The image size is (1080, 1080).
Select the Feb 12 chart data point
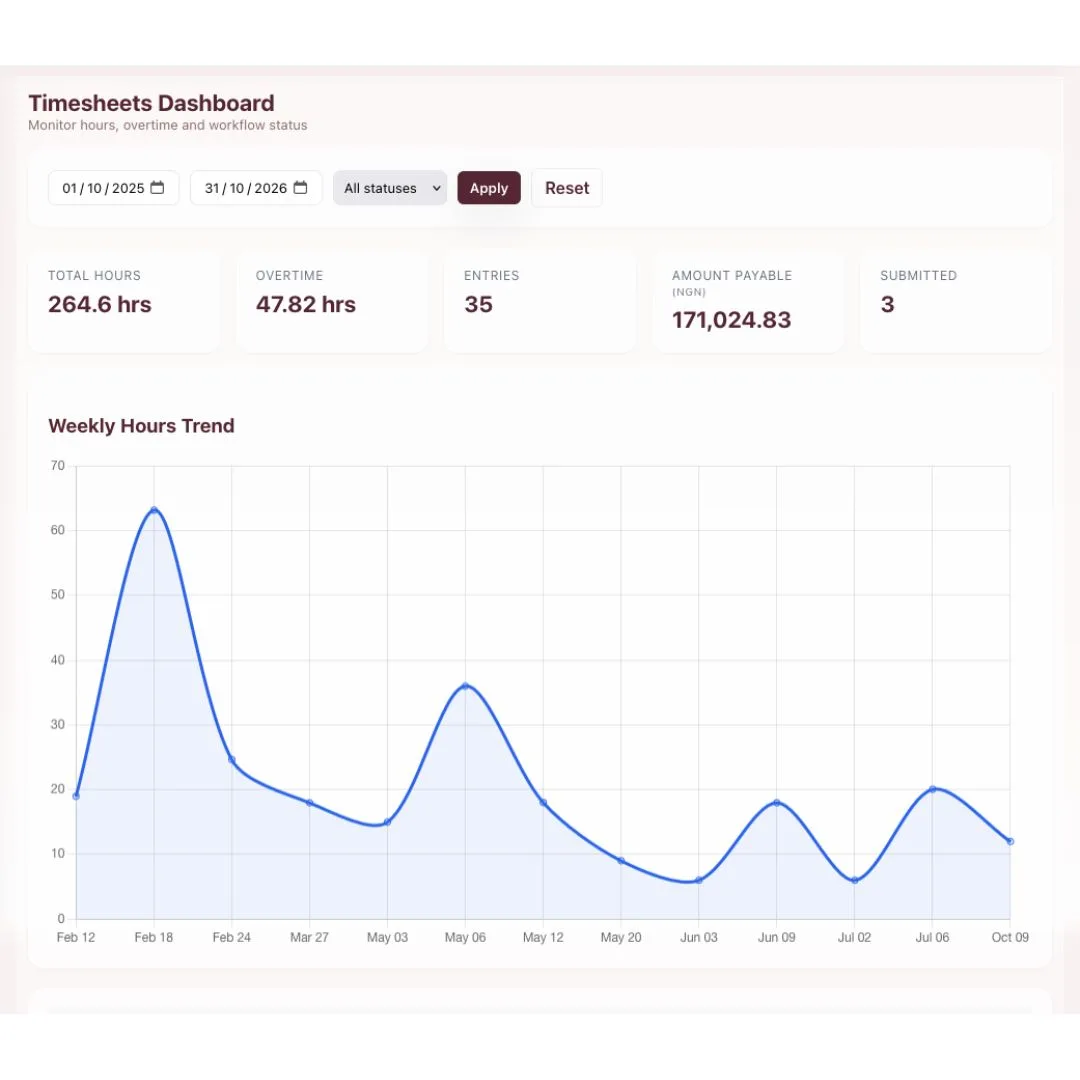click(x=76, y=796)
